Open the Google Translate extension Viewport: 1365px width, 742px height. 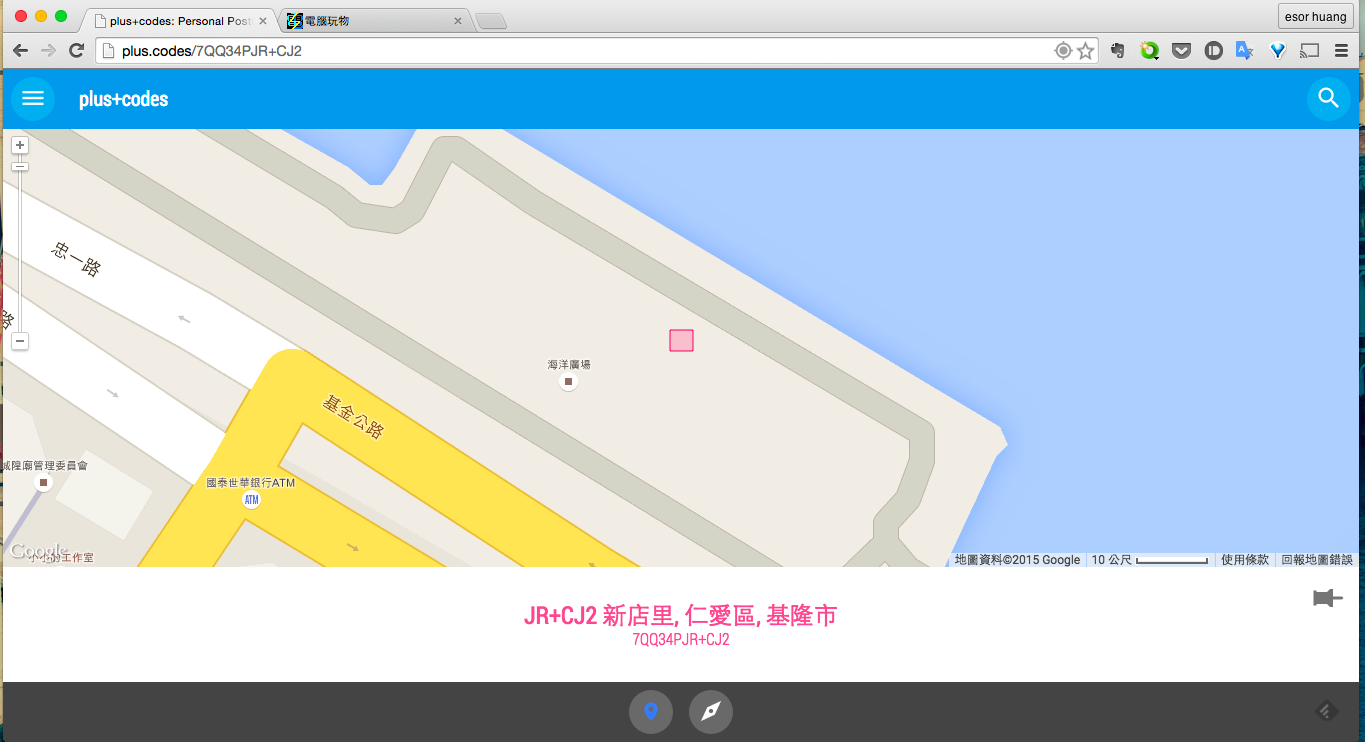pyautogui.click(x=1245, y=51)
